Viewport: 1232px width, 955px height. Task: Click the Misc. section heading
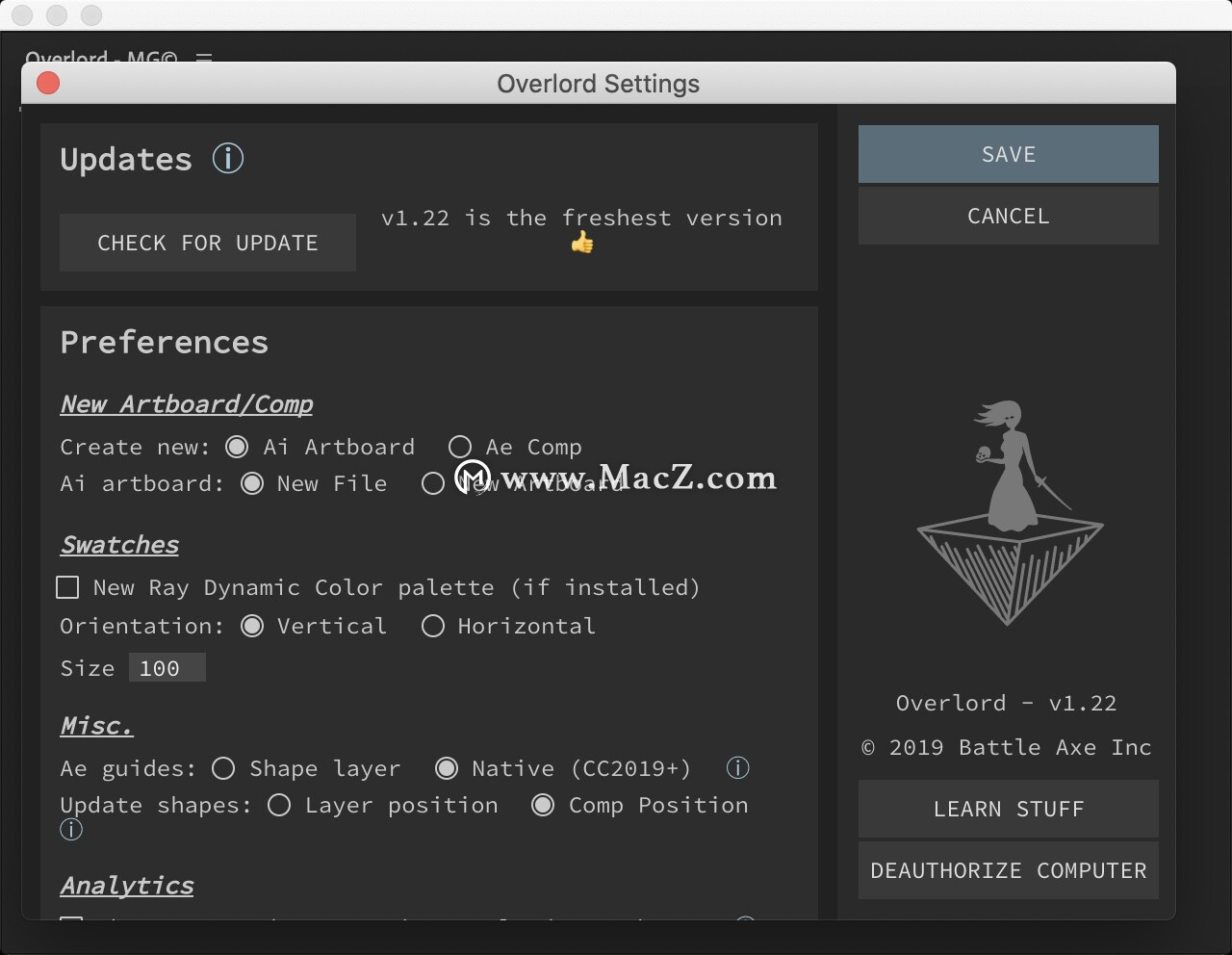[x=96, y=726]
